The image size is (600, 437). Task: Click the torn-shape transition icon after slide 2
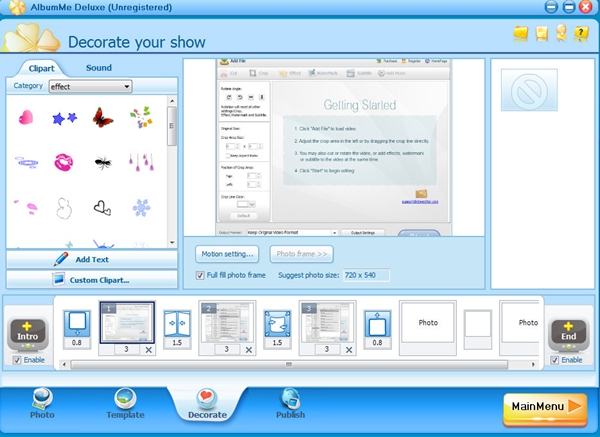click(x=277, y=324)
